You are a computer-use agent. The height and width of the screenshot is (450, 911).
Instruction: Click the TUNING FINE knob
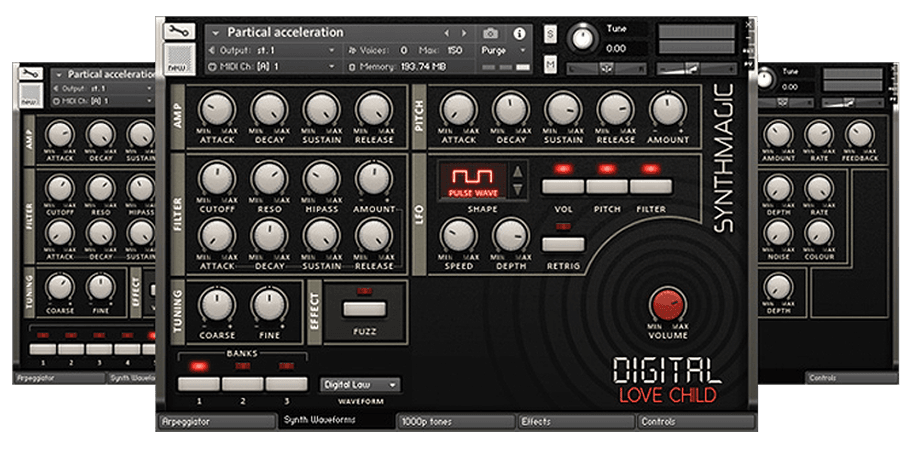(270, 304)
